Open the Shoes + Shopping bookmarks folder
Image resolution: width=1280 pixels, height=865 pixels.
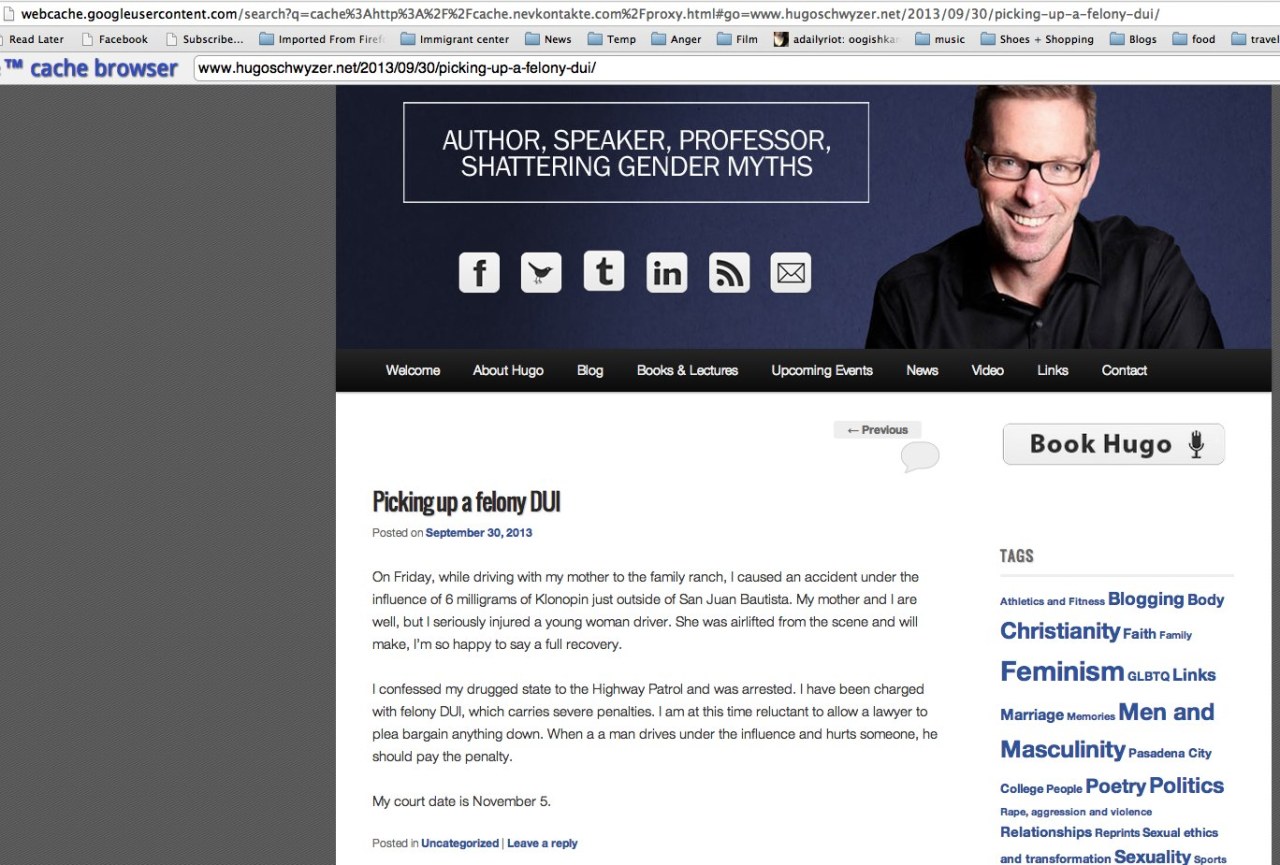[x=1038, y=39]
